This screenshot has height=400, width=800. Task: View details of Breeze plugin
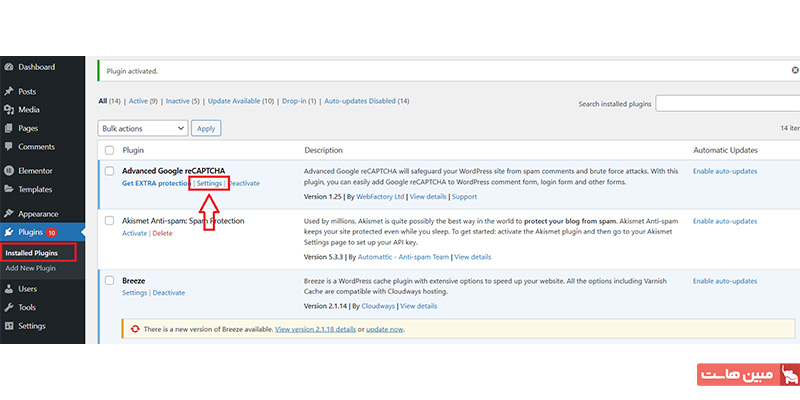(418, 306)
